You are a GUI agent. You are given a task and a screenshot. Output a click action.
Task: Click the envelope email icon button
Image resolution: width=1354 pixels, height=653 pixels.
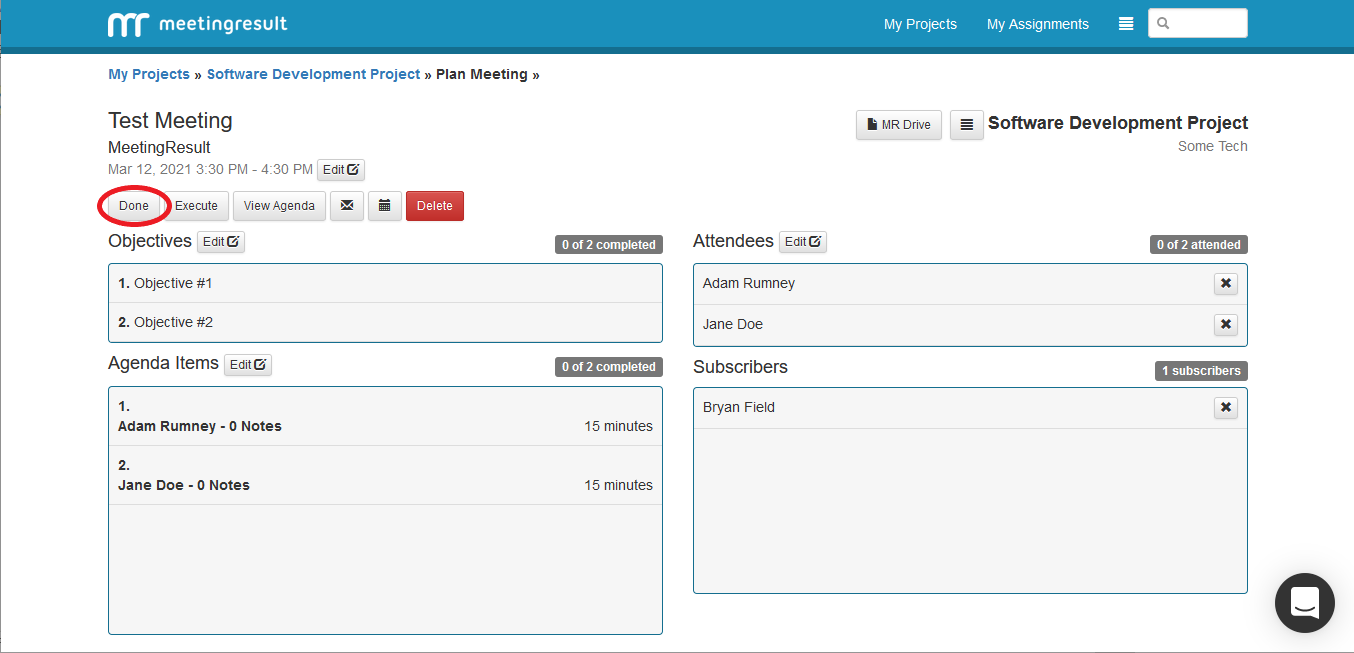click(x=347, y=206)
